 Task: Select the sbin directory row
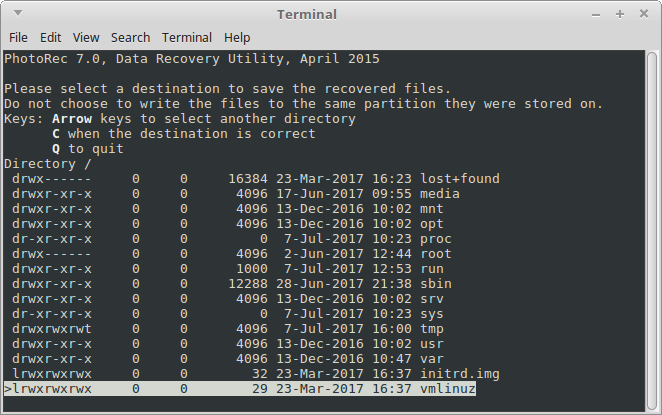pyautogui.click(x=231, y=284)
